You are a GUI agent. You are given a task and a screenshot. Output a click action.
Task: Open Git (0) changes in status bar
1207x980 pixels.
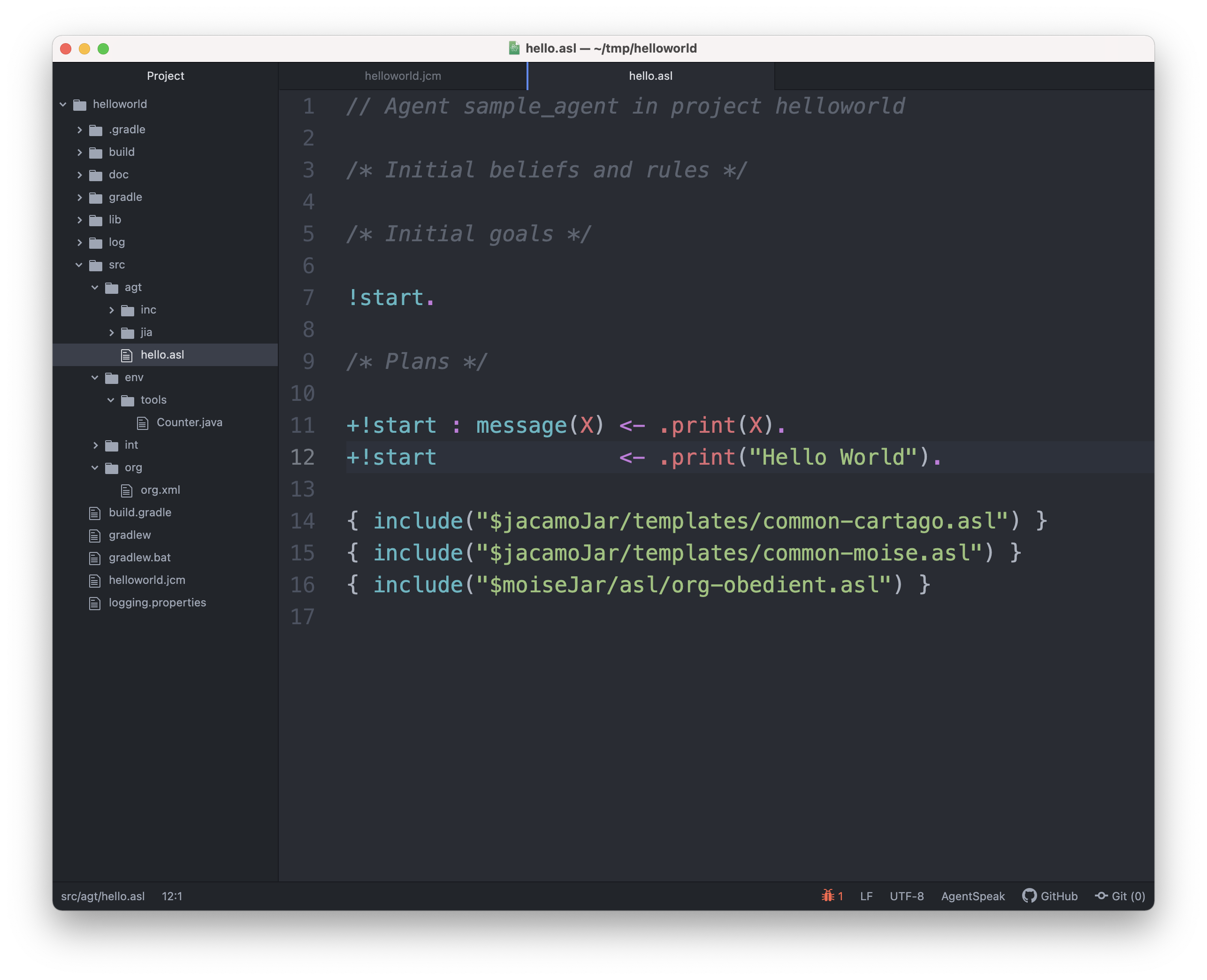click(1120, 896)
